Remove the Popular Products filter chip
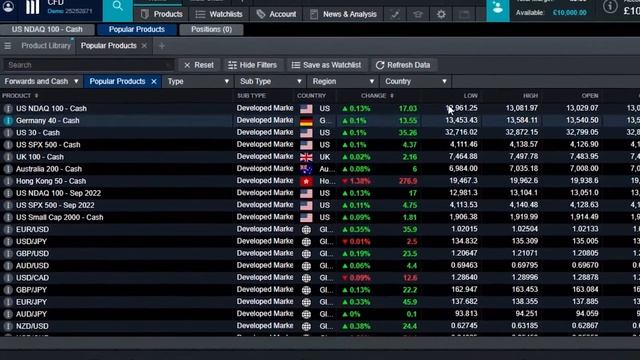 tap(154, 82)
